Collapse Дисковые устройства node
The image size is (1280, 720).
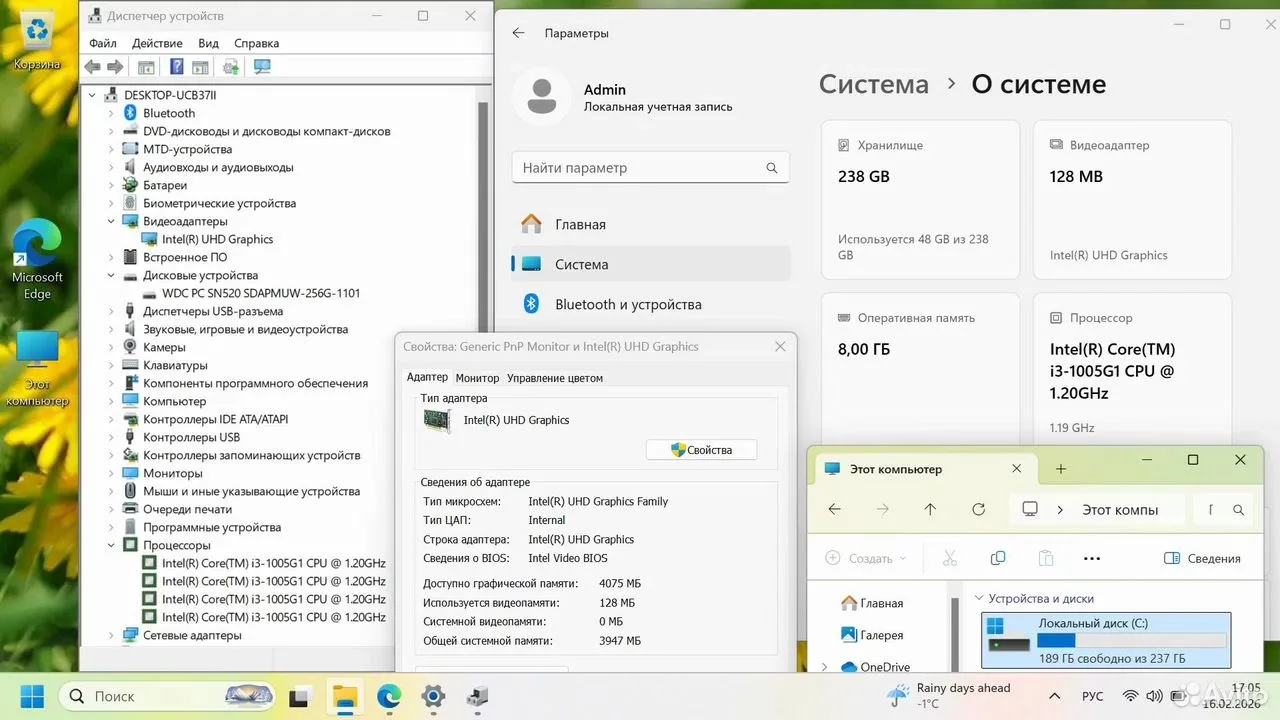point(111,275)
